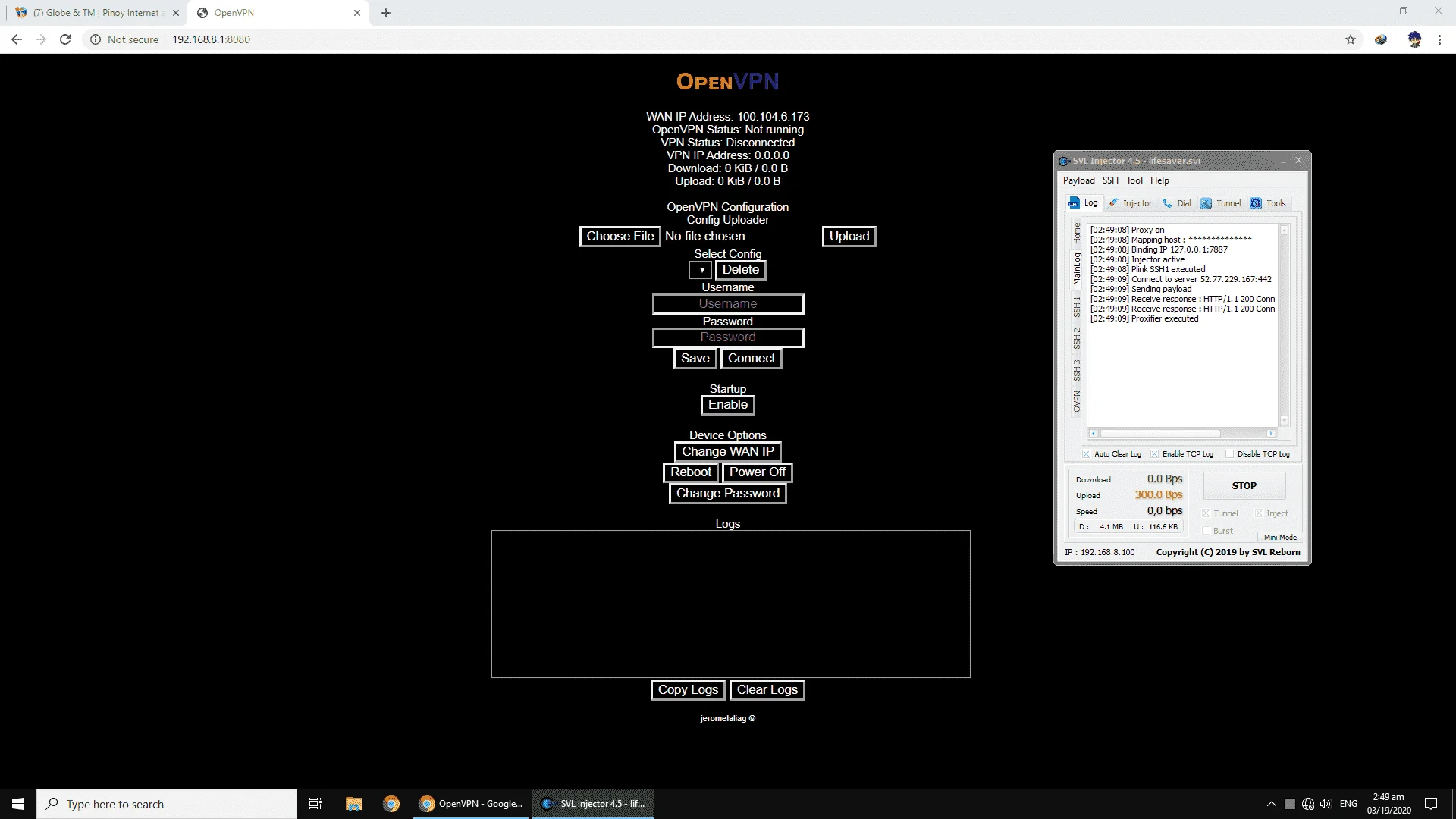This screenshot has width=1456, height=819.
Task: Open the Windows Start menu
Action: pos(18,804)
